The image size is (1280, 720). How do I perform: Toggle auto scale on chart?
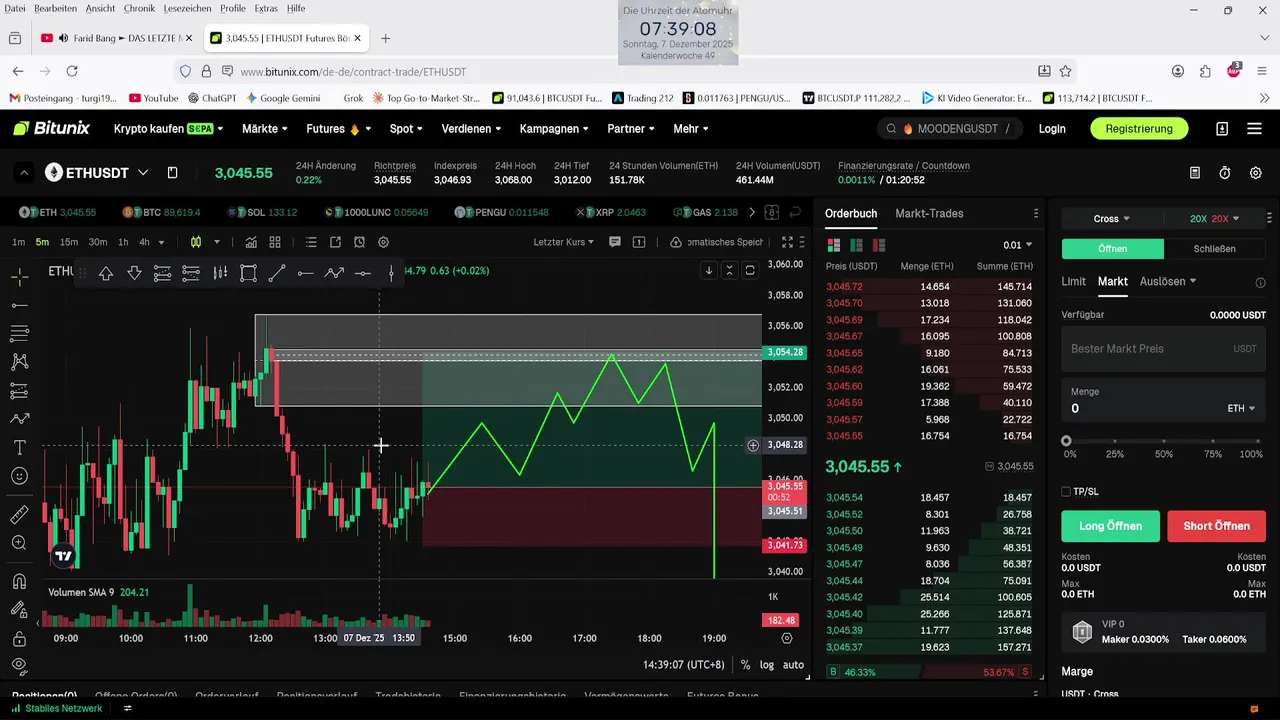pos(793,665)
